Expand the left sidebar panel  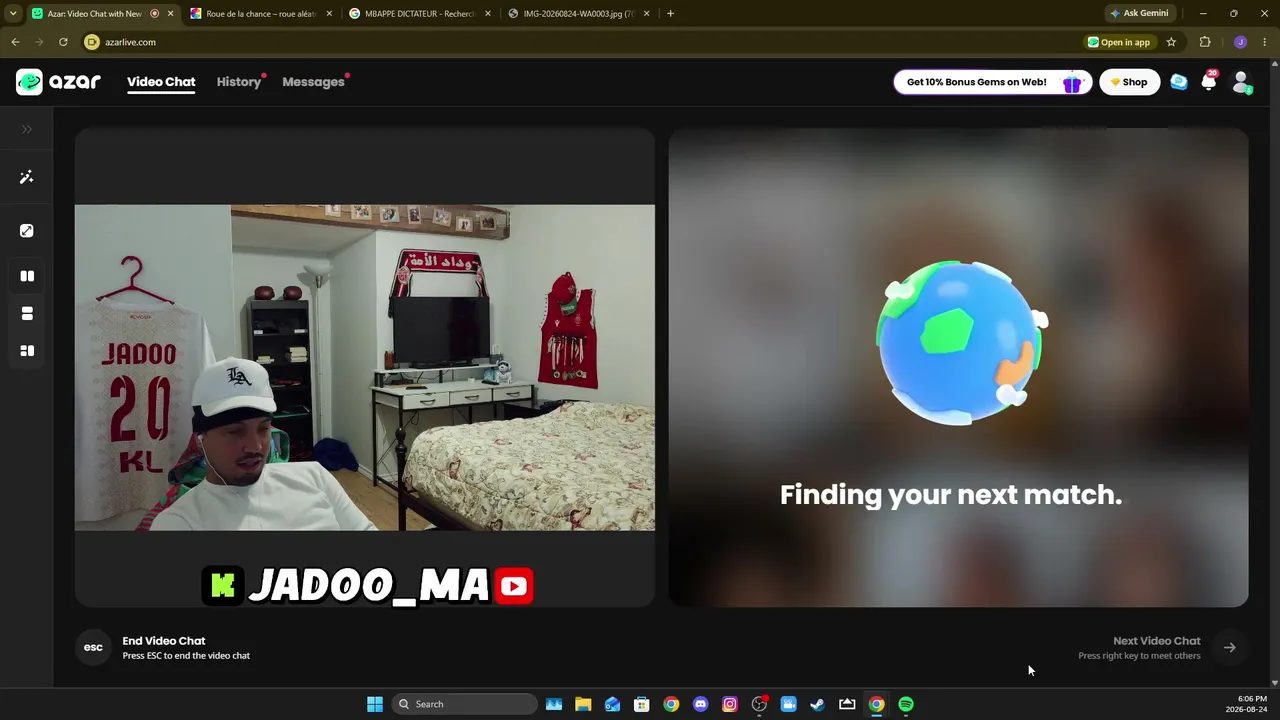coord(27,129)
